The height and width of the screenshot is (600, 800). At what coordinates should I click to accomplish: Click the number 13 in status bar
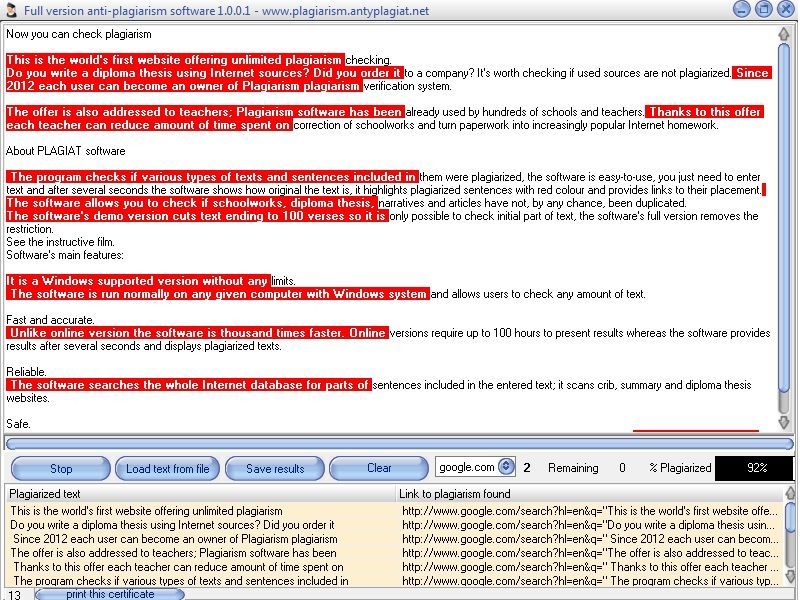[14, 594]
